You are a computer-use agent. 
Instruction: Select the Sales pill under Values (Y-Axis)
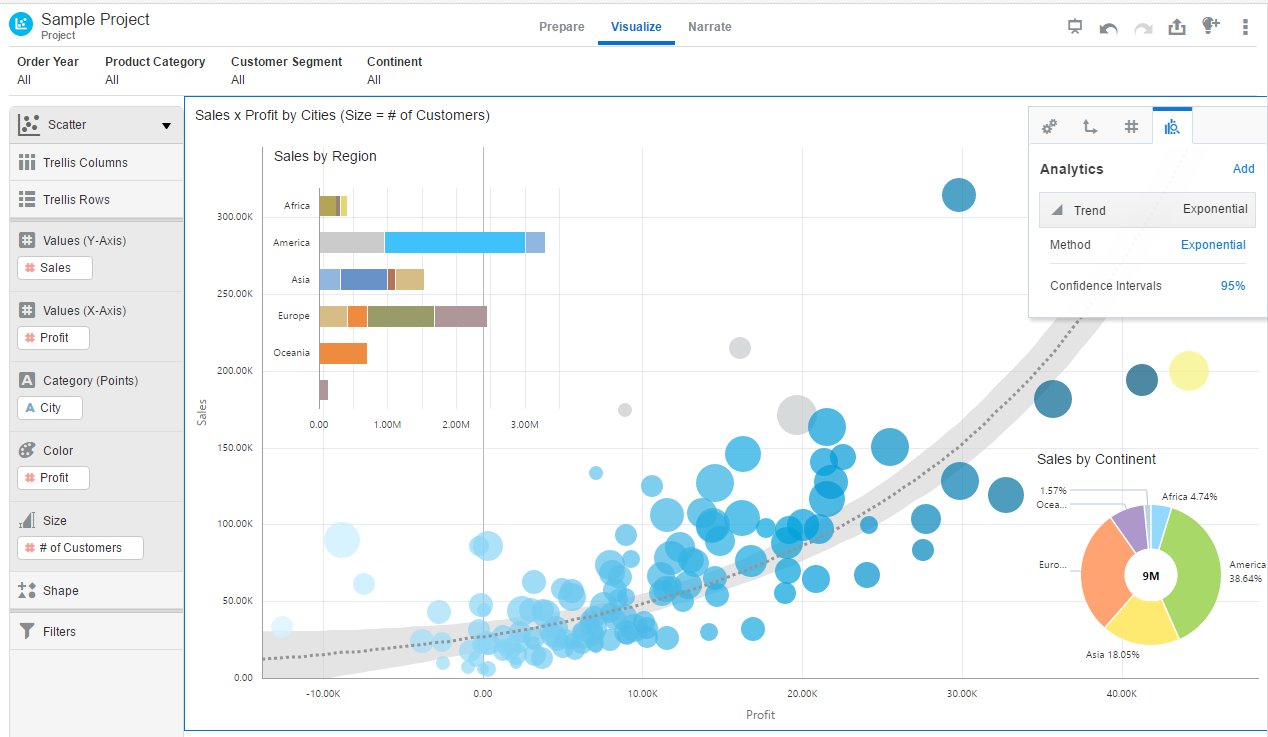[x=55, y=268]
